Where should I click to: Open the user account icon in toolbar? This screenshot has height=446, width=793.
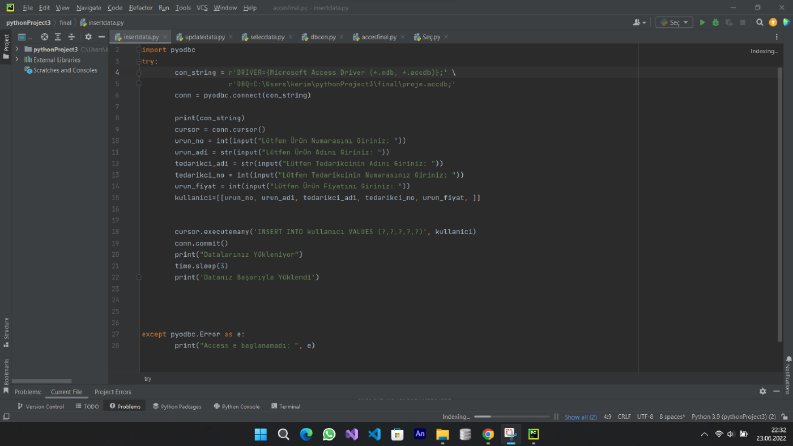(x=639, y=22)
